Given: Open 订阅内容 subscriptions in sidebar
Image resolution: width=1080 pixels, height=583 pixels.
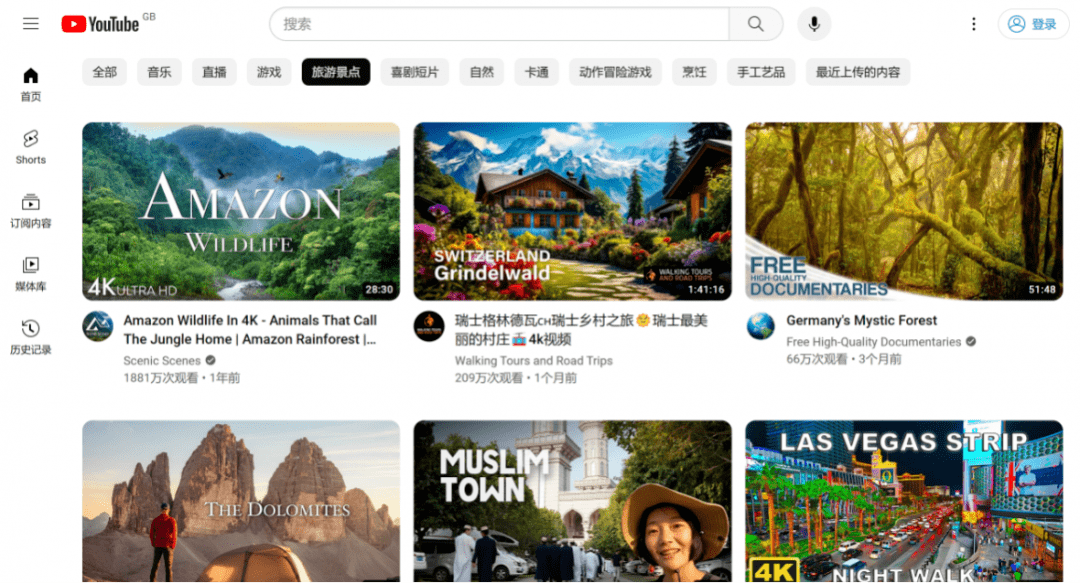Looking at the screenshot, I should click(x=31, y=210).
